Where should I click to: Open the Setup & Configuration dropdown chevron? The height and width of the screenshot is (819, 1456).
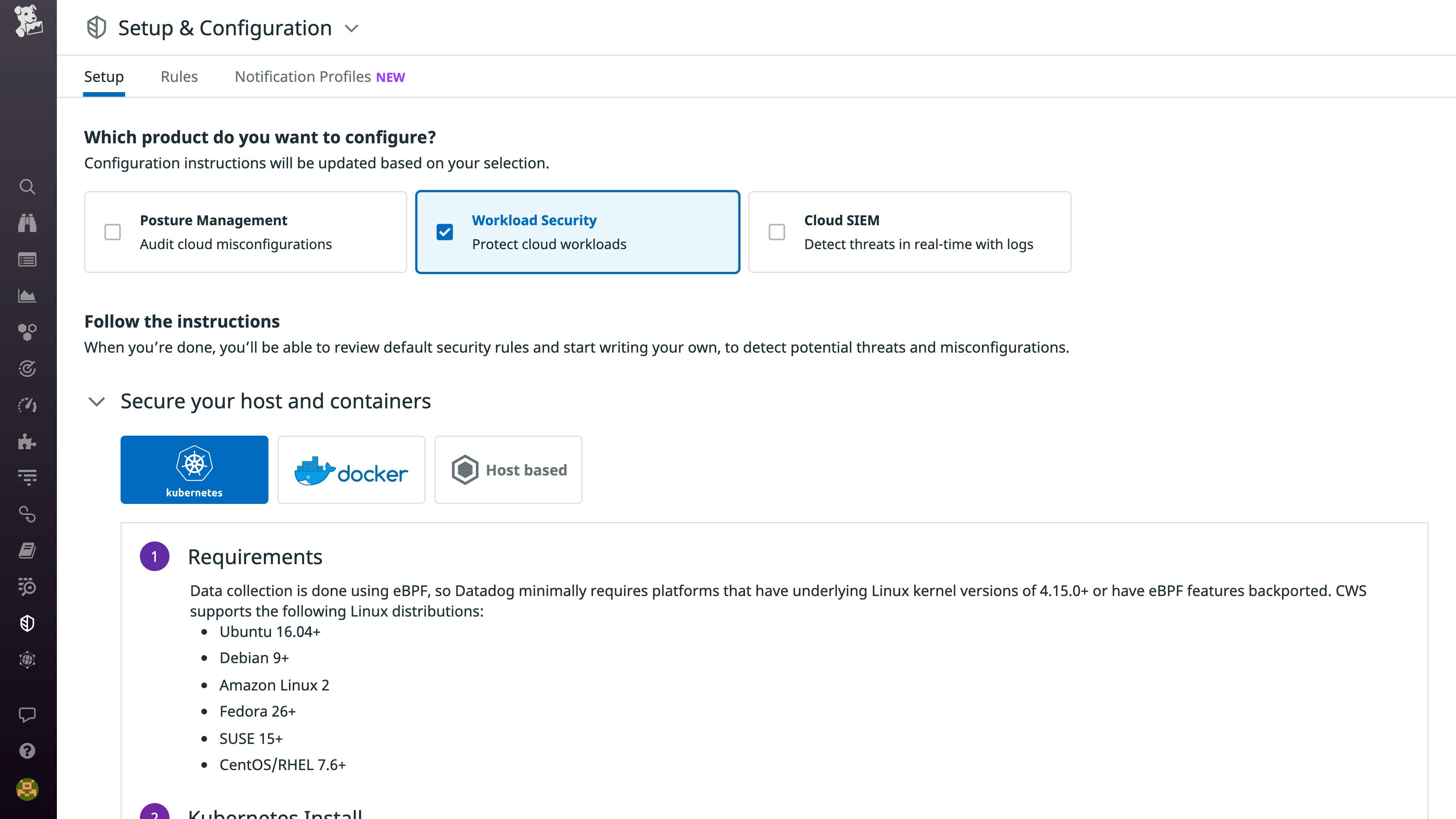351,28
